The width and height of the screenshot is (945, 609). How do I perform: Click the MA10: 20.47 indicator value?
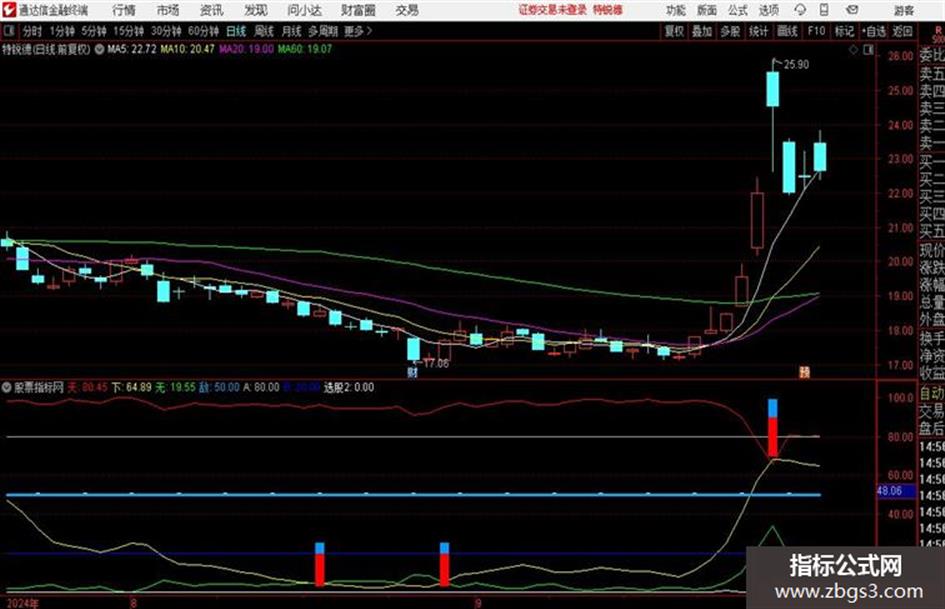coord(187,49)
